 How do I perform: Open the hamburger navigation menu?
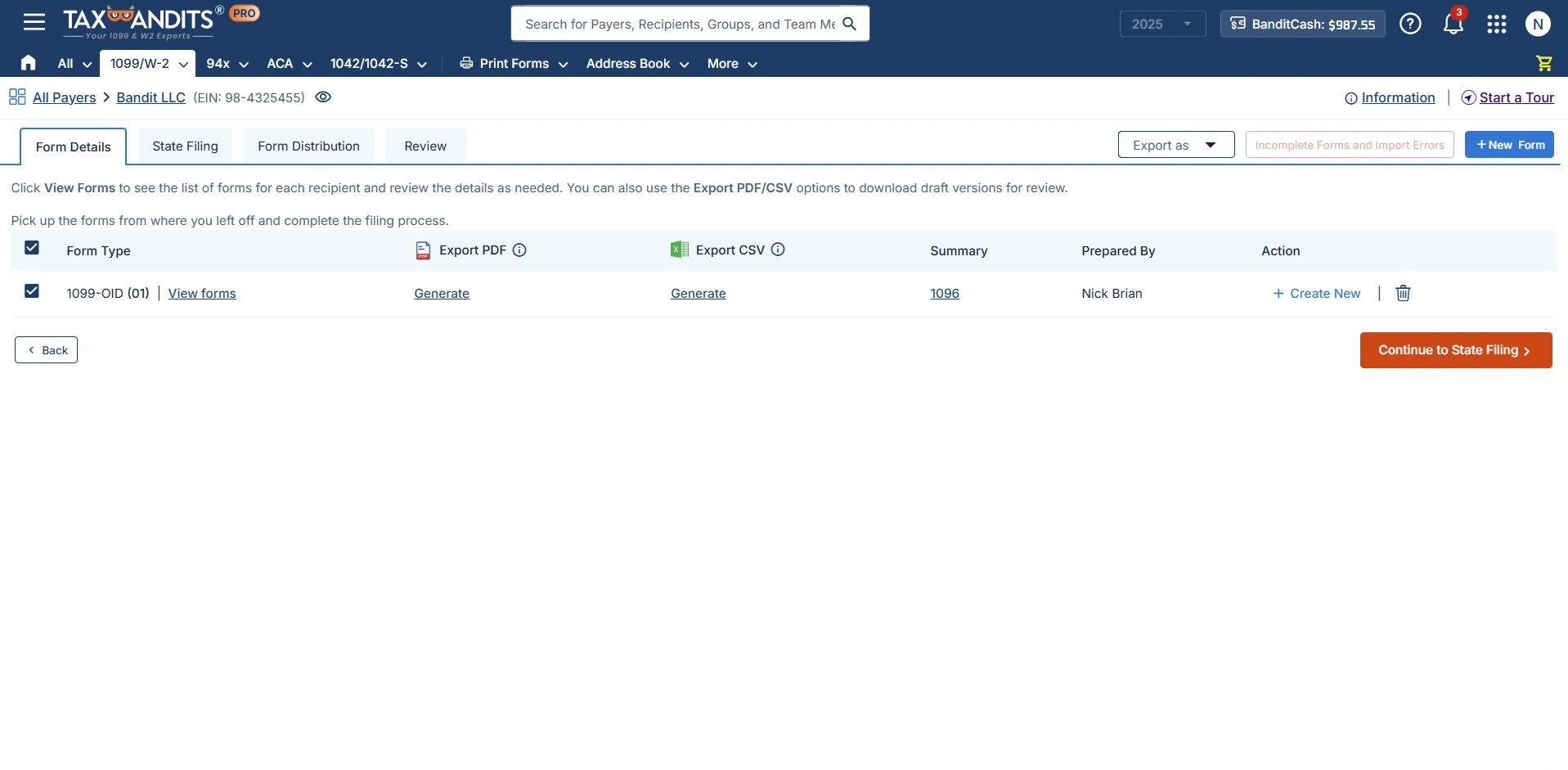[34, 21]
